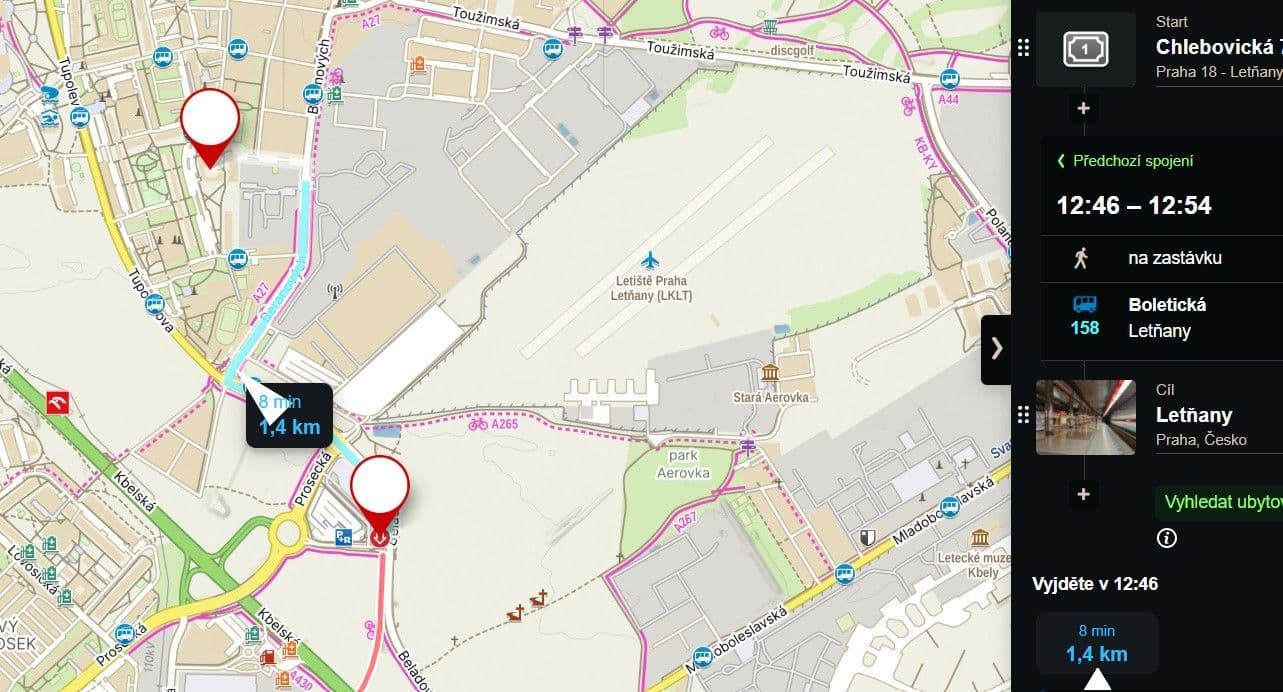Click the Vyhledat ubytování button

click(1219, 503)
